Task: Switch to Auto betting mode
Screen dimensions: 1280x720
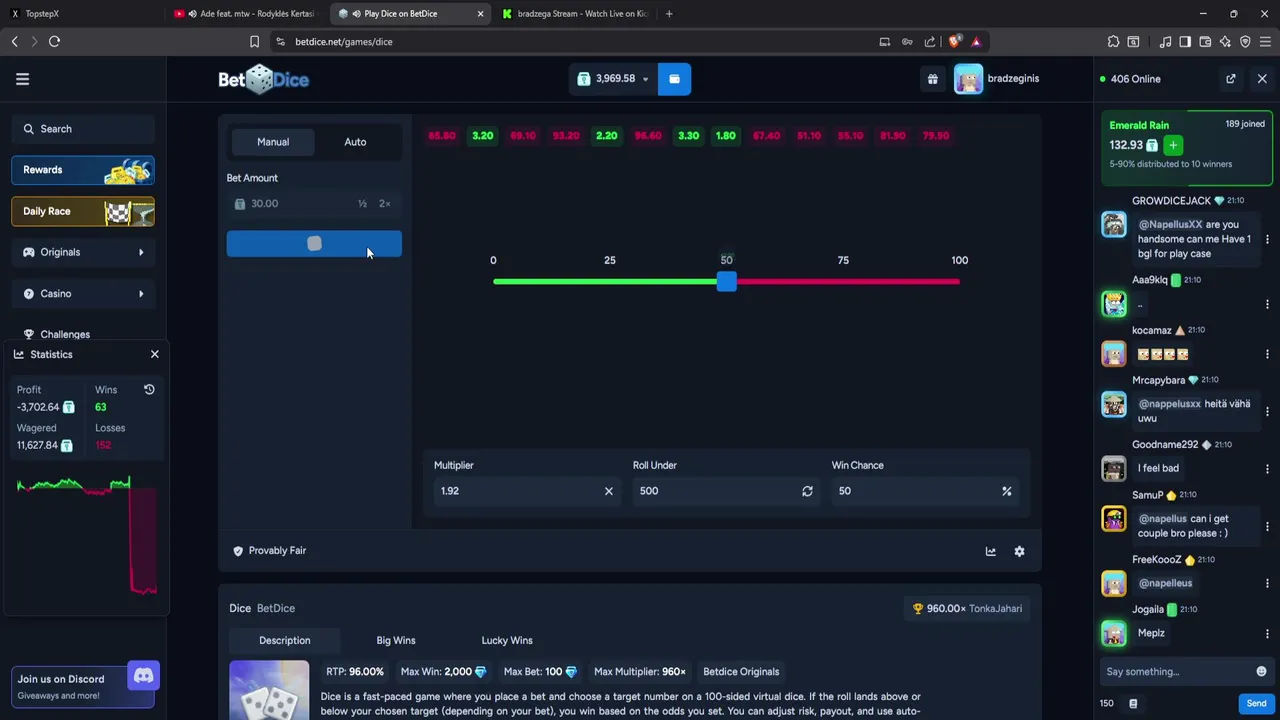Action: (355, 142)
